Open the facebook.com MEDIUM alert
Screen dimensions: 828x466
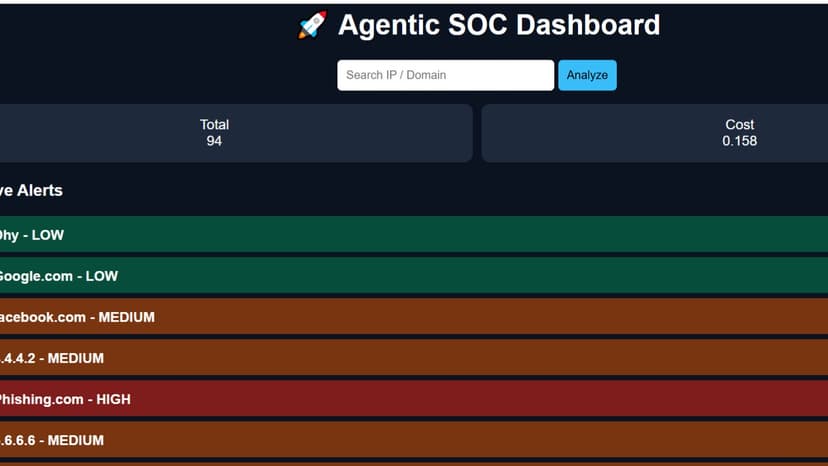coord(414,316)
